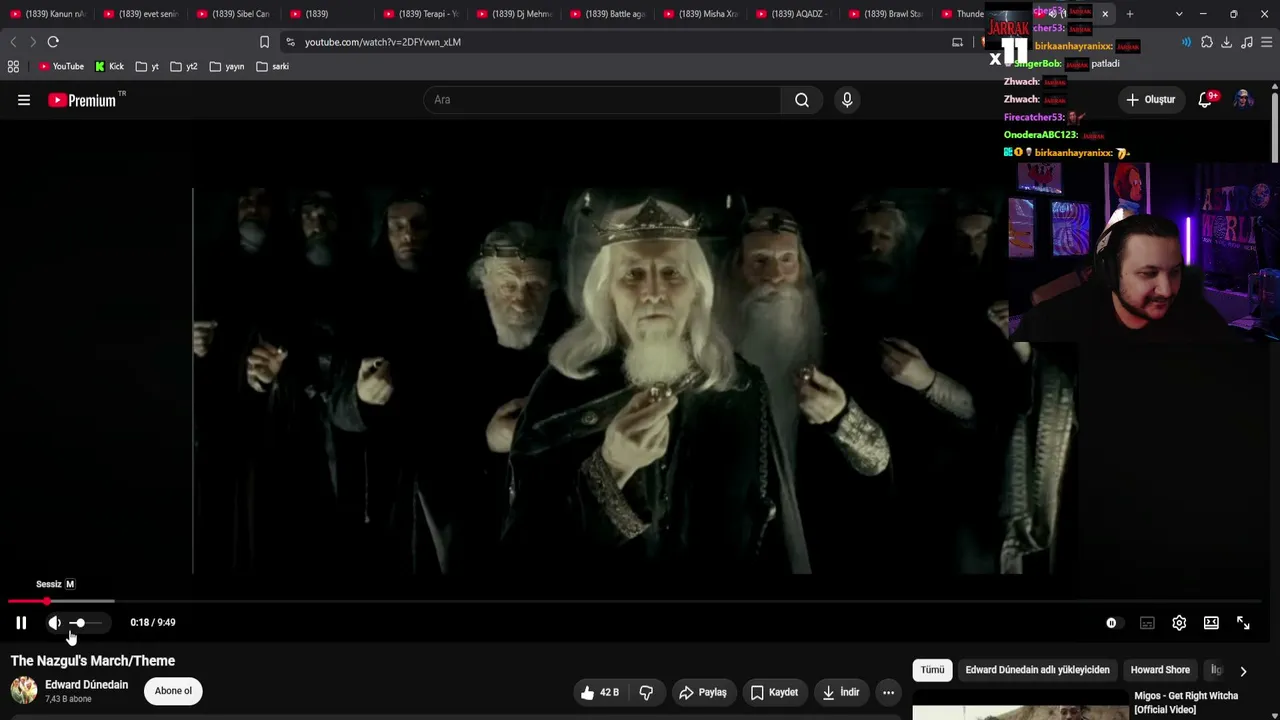Open Kick bookmark in bookmarks bar

pos(109,67)
